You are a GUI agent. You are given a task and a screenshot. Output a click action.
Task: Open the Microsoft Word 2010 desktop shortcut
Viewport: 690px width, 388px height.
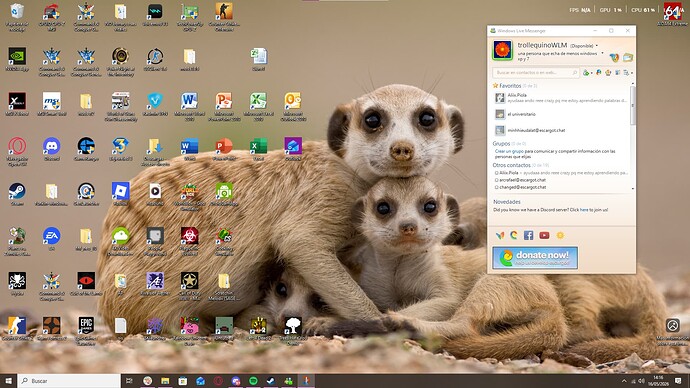coord(189,106)
